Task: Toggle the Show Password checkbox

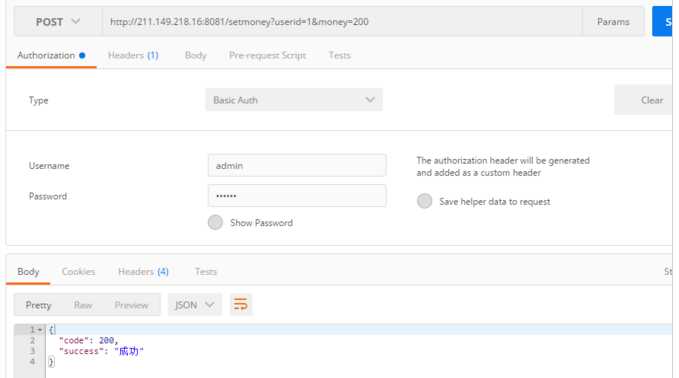Action: 215,223
